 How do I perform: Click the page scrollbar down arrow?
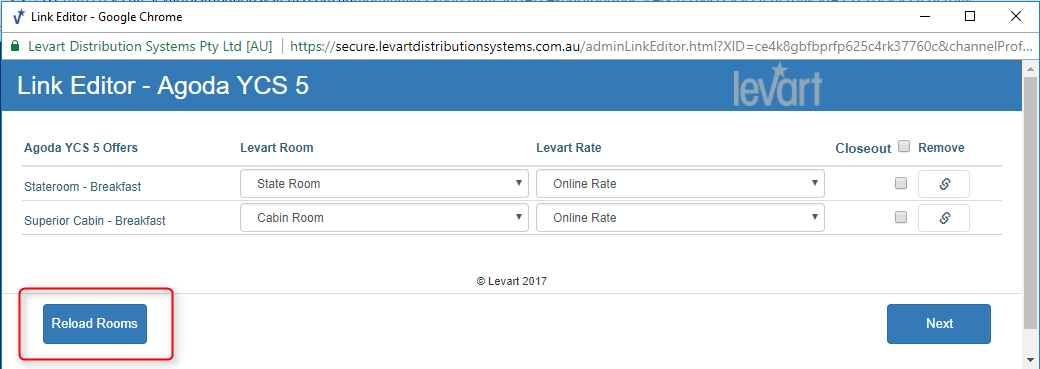(1032, 361)
